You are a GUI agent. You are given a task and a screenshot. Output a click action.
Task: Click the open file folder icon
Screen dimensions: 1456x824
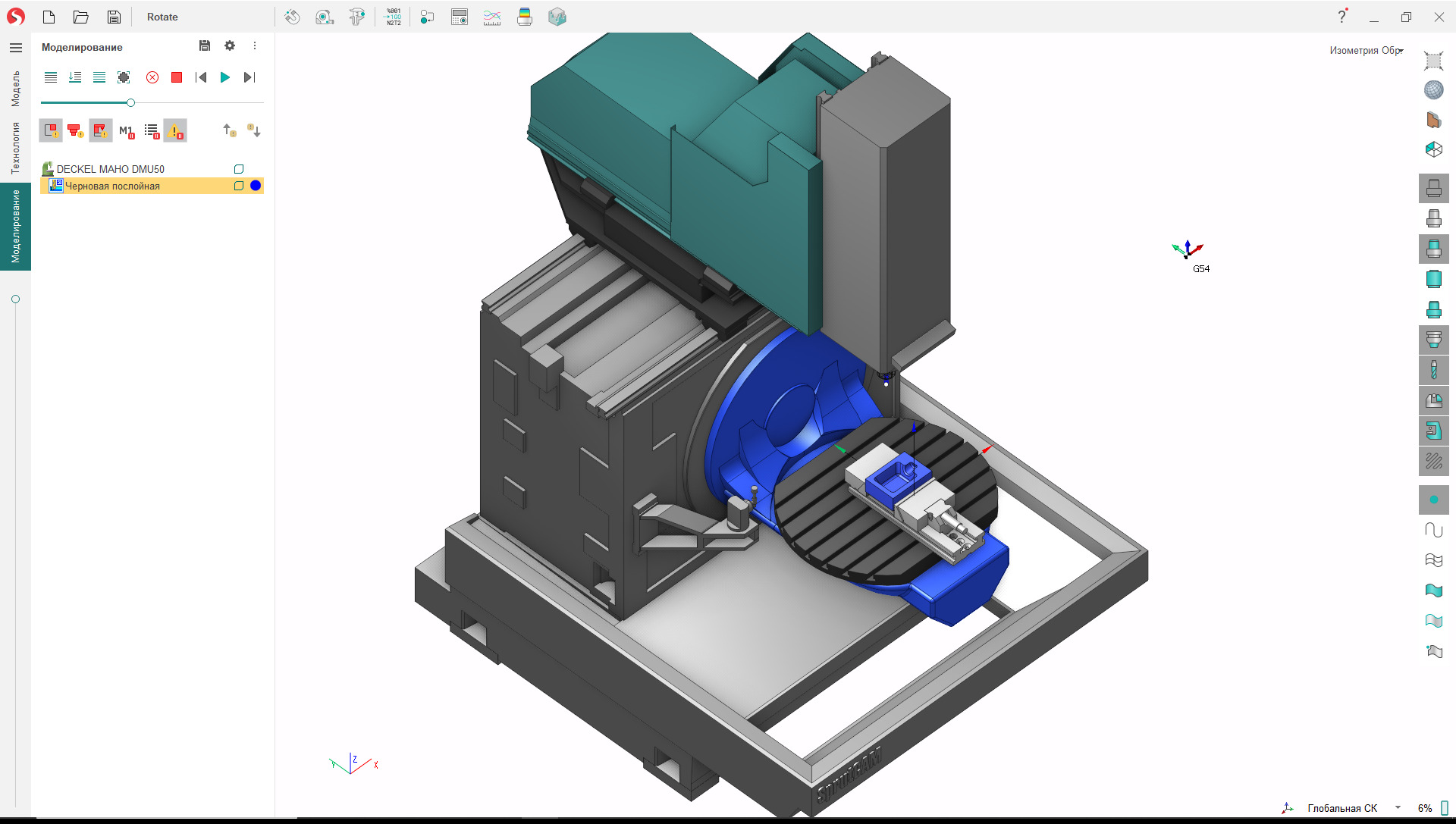(x=81, y=17)
